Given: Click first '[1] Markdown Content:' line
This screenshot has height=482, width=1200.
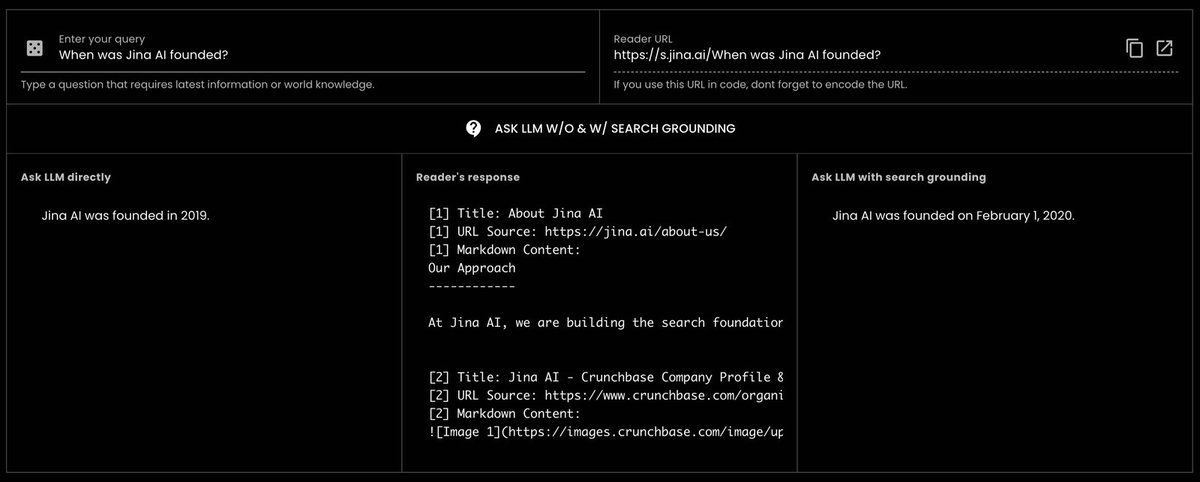Looking at the screenshot, I should 504,250.
